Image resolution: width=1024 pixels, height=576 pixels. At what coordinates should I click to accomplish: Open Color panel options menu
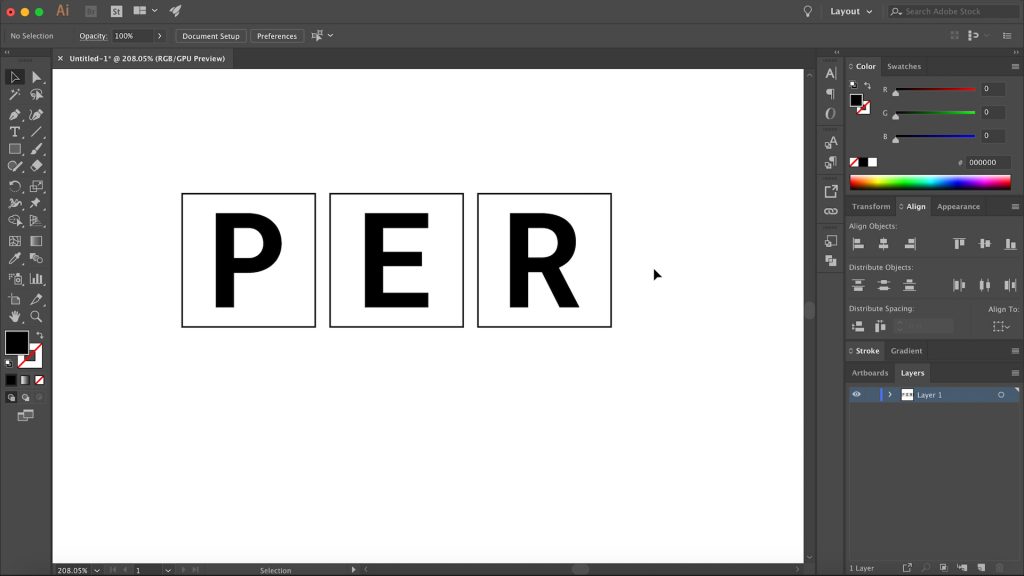[1015, 67]
